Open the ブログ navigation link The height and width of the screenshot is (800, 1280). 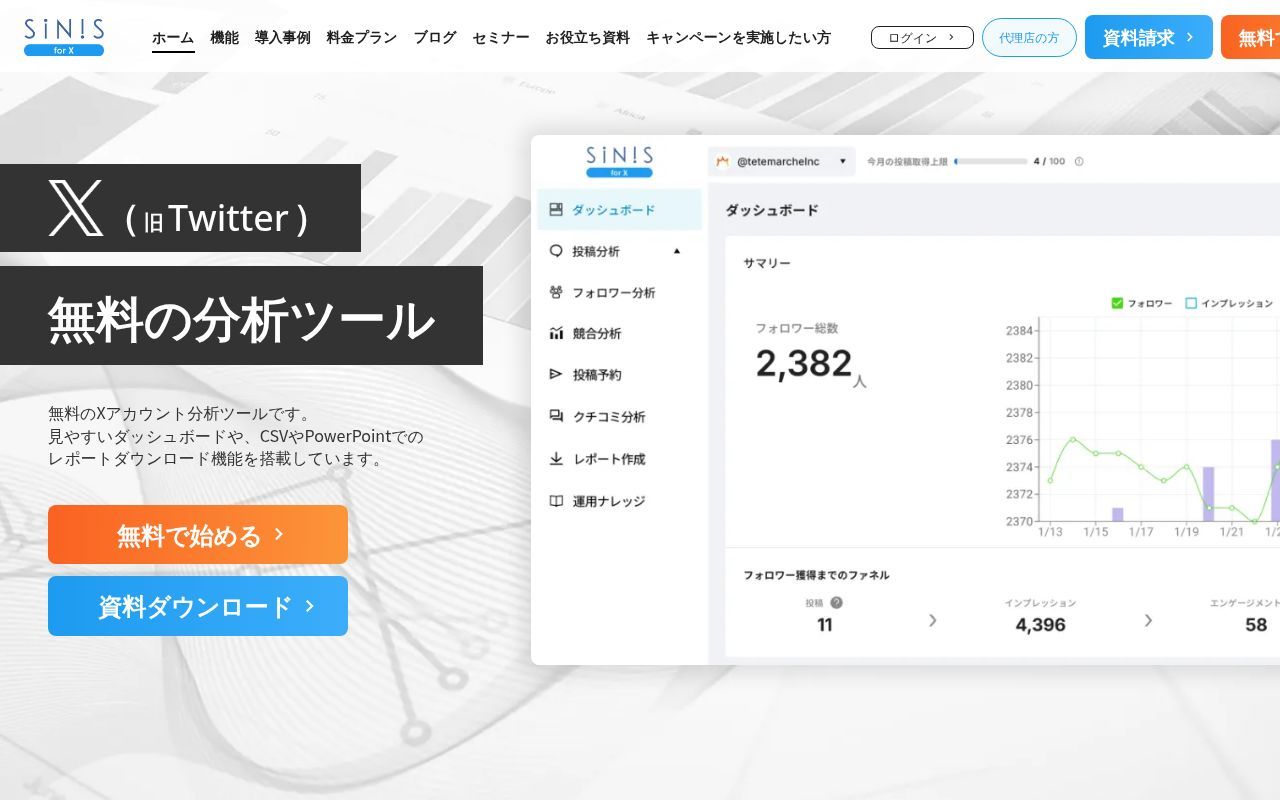(x=435, y=38)
